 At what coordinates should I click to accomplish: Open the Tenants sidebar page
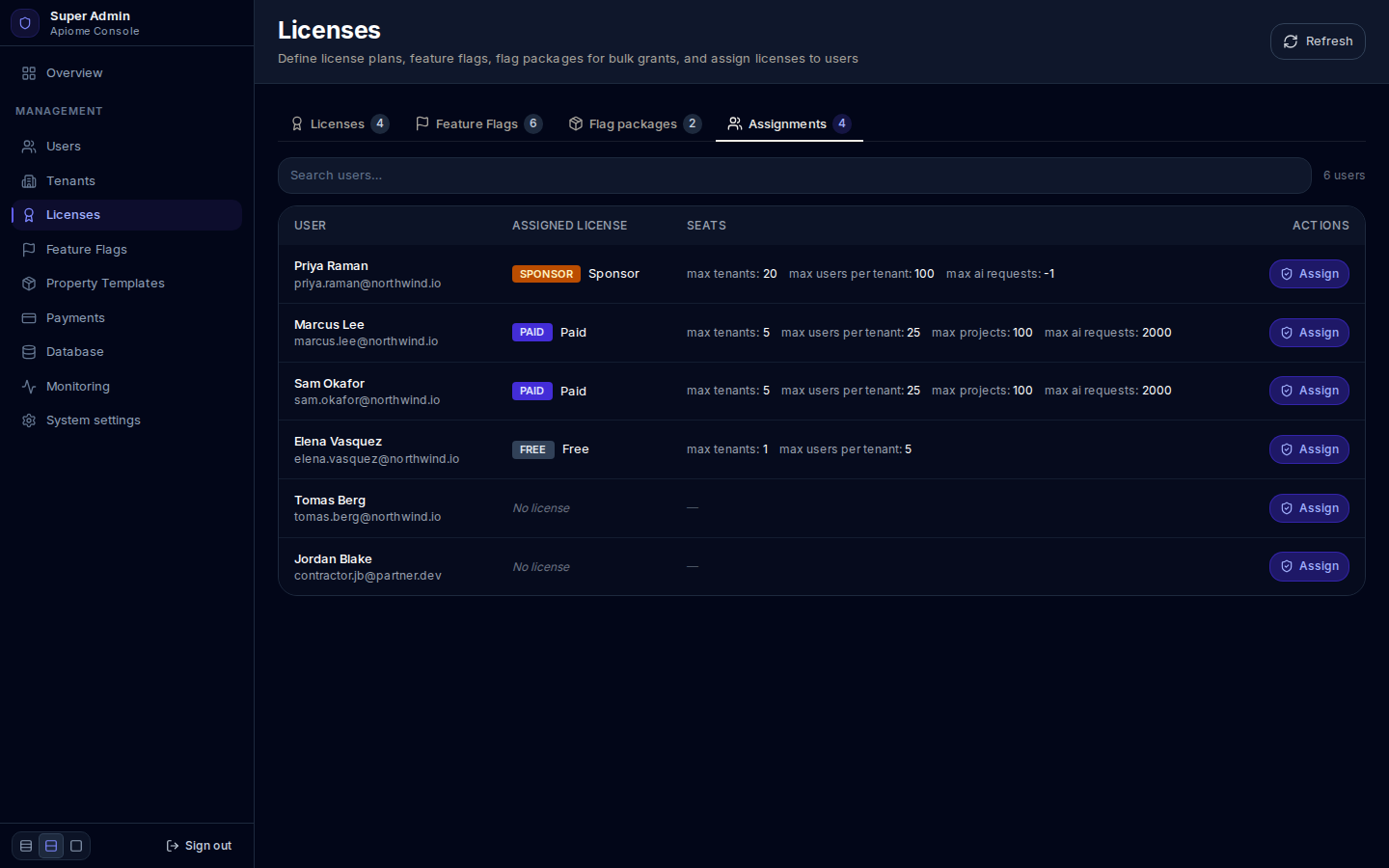click(x=126, y=181)
